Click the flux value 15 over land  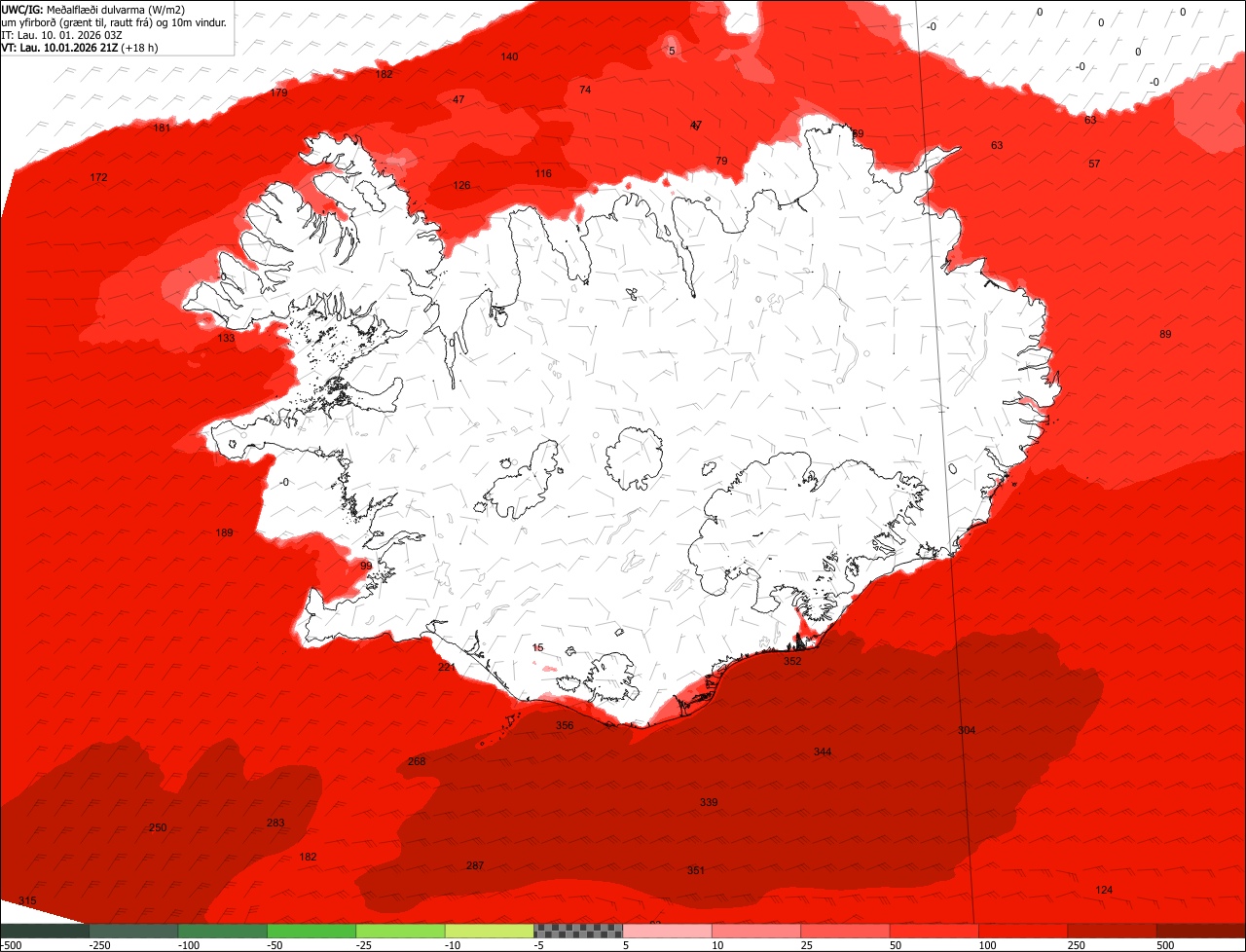pos(538,647)
